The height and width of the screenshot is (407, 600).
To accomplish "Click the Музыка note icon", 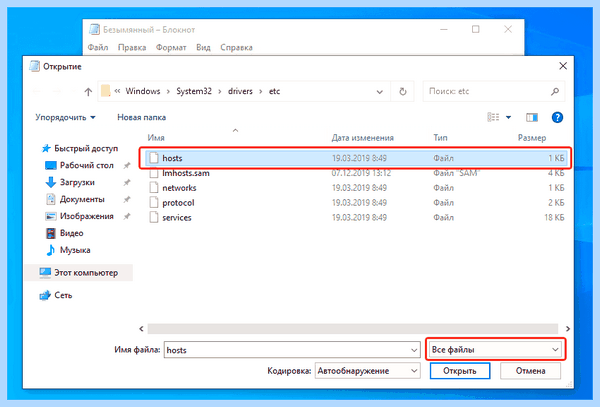I will coord(51,250).
